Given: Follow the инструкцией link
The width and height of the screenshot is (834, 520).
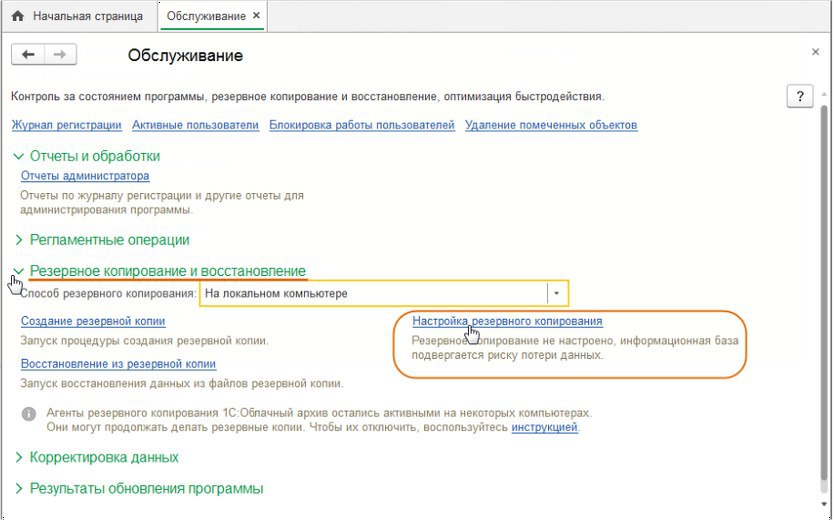Looking at the screenshot, I should [x=544, y=427].
